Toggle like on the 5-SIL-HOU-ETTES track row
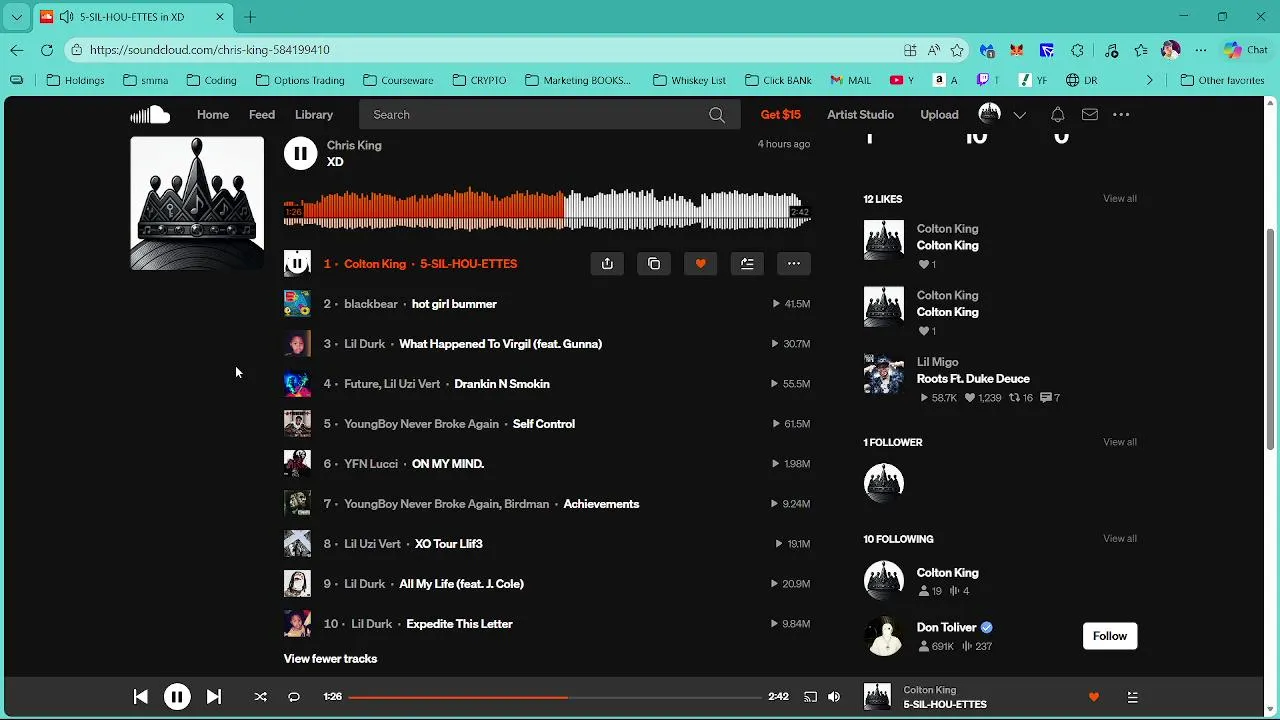This screenshot has width=1280, height=720. (x=700, y=264)
